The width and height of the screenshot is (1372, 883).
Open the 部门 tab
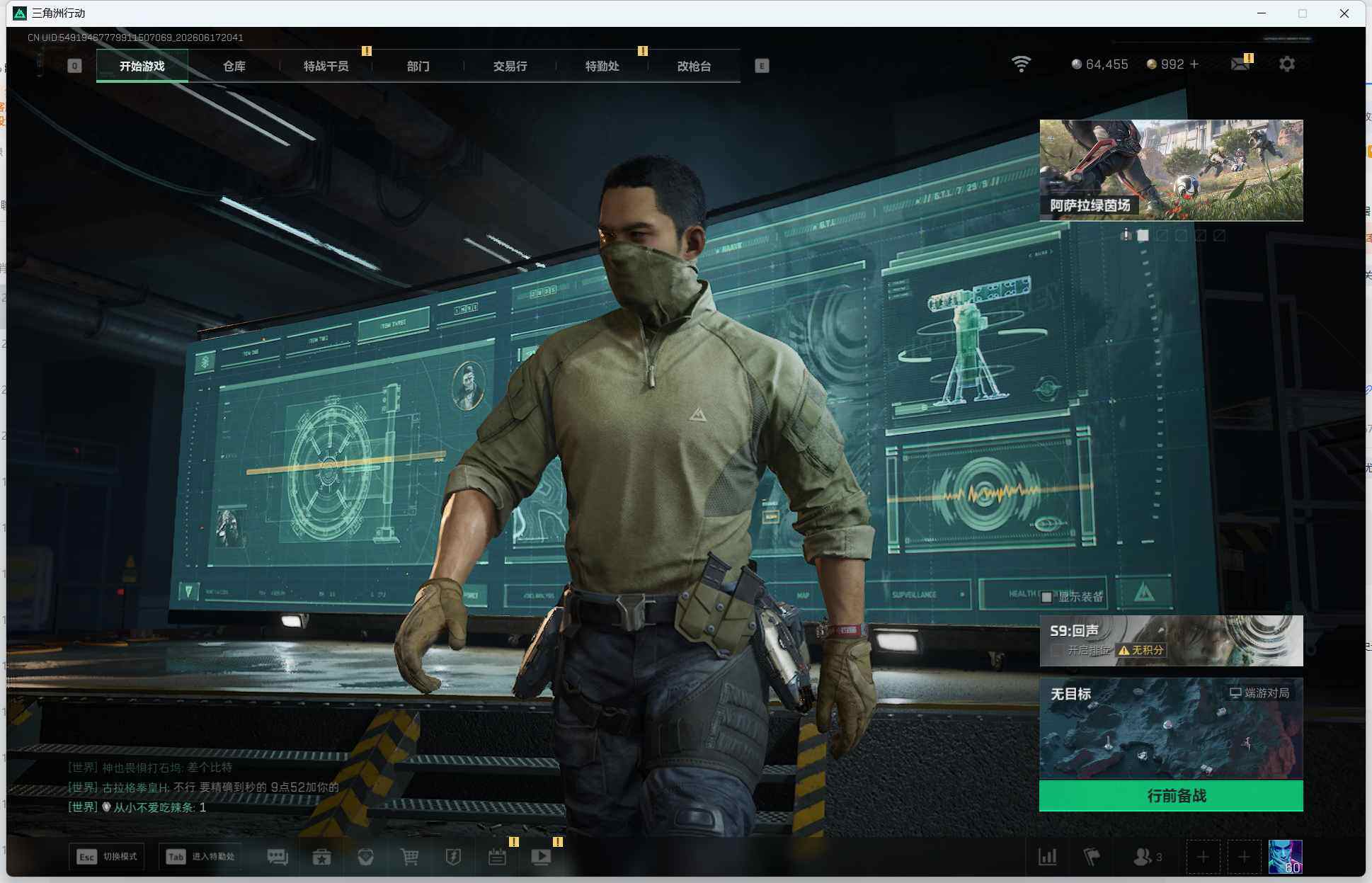(x=418, y=66)
